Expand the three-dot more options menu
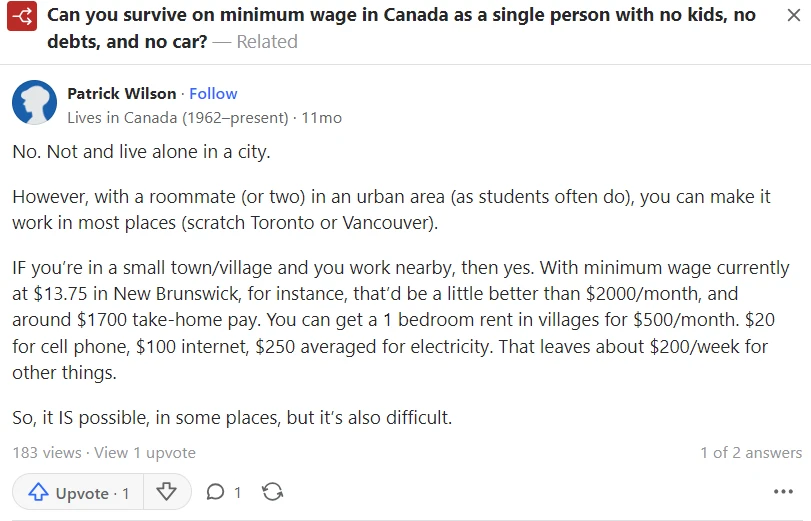811x521 pixels. (x=783, y=492)
